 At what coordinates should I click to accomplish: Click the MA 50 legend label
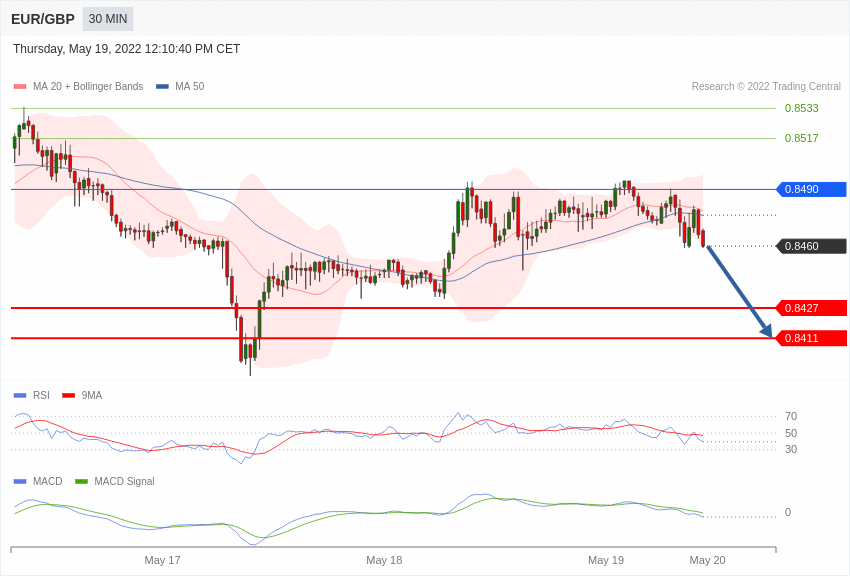tap(190, 87)
